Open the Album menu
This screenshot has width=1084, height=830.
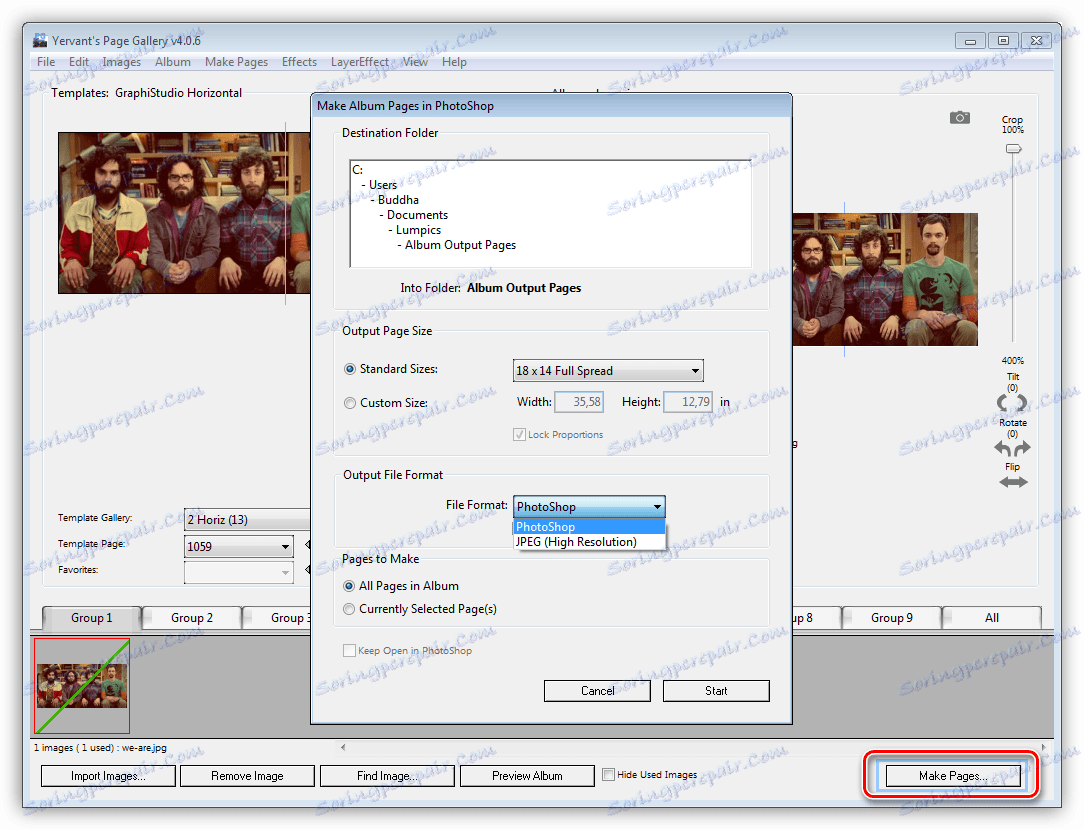point(173,62)
